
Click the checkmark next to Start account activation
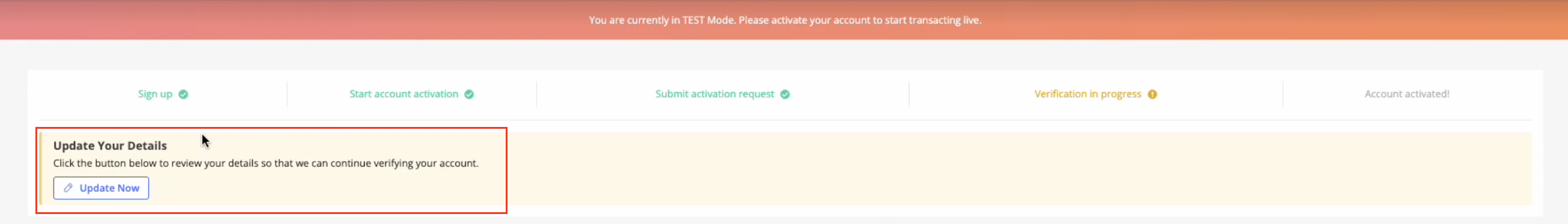(469, 95)
